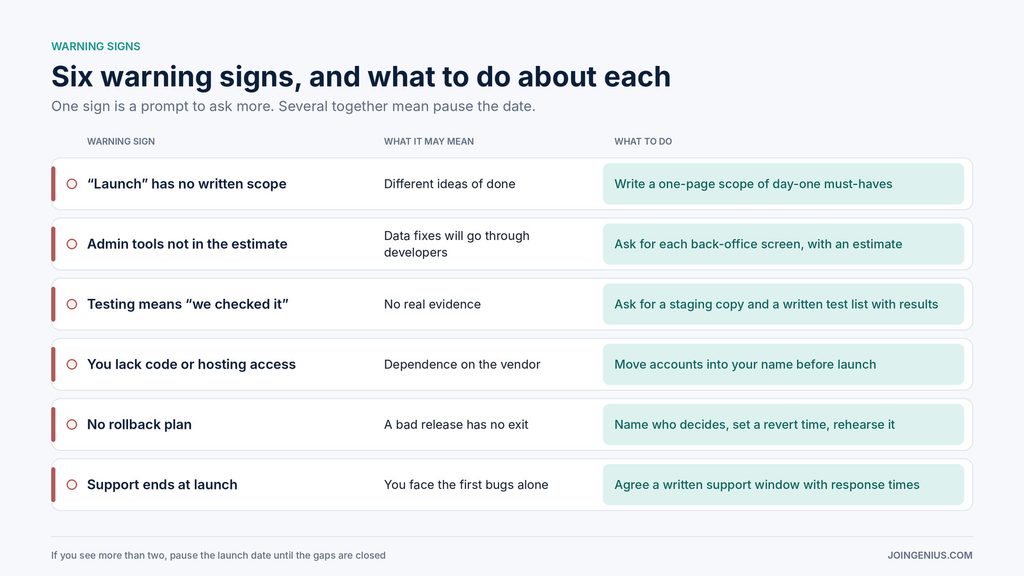Image resolution: width=1024 pixels, height=576 pixels.
Task: Click Name who decides, set a revert time box
Action: click(783, 424)
